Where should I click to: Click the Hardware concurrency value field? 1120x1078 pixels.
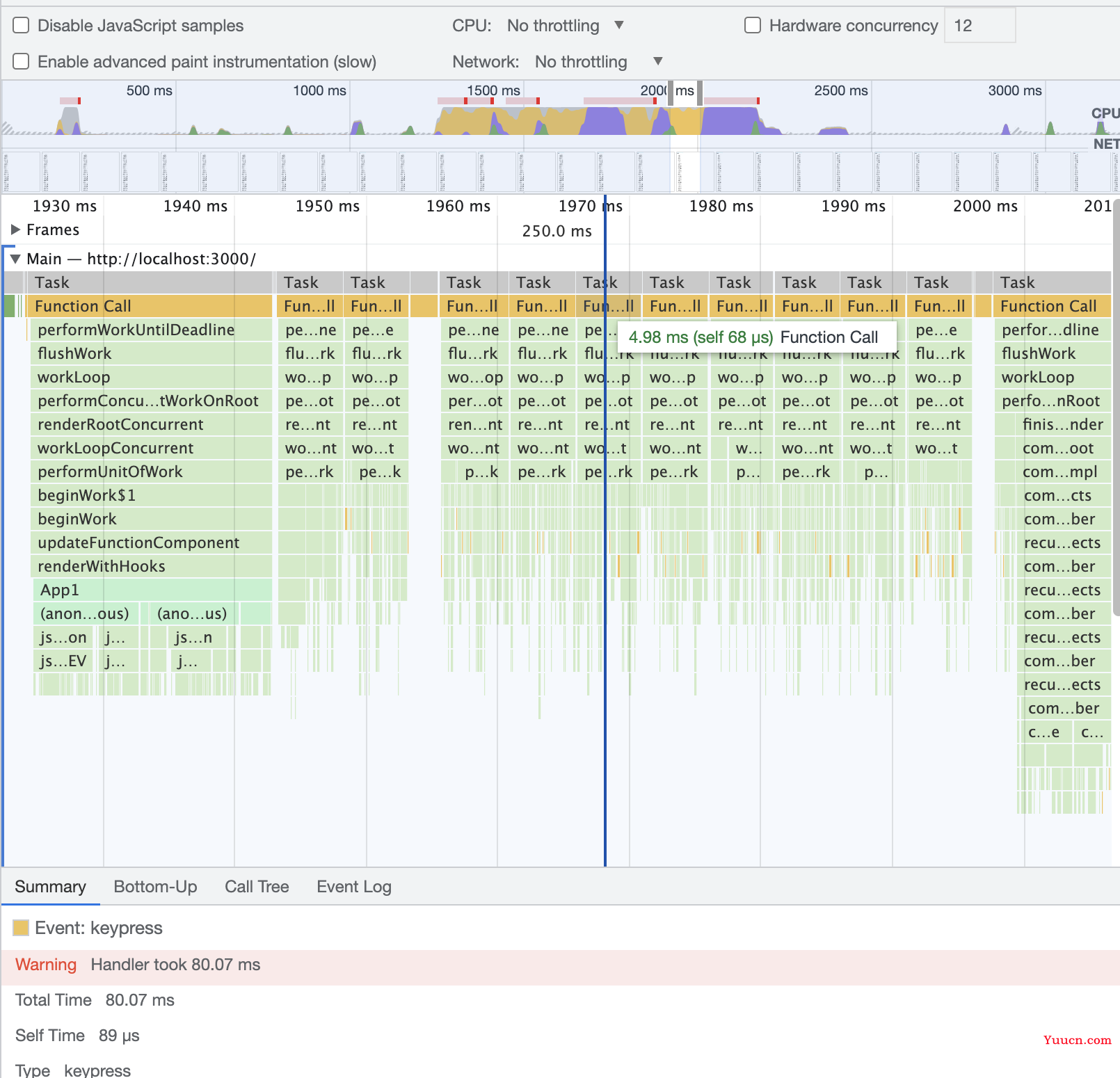pyautogui.click(x=979, y=26)
